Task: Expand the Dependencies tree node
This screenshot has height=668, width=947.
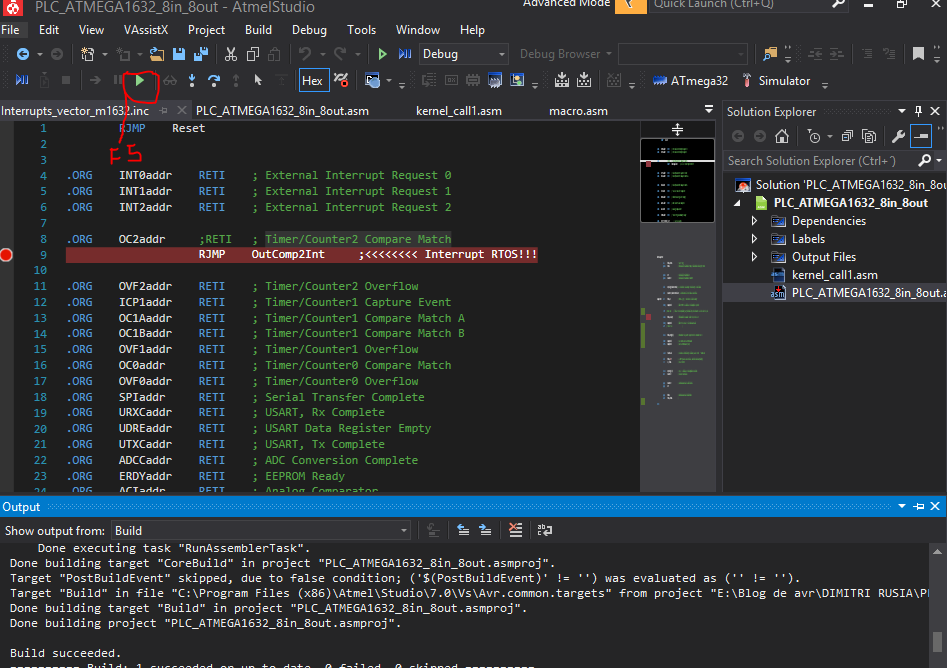Action: click(x=754, y=221)
